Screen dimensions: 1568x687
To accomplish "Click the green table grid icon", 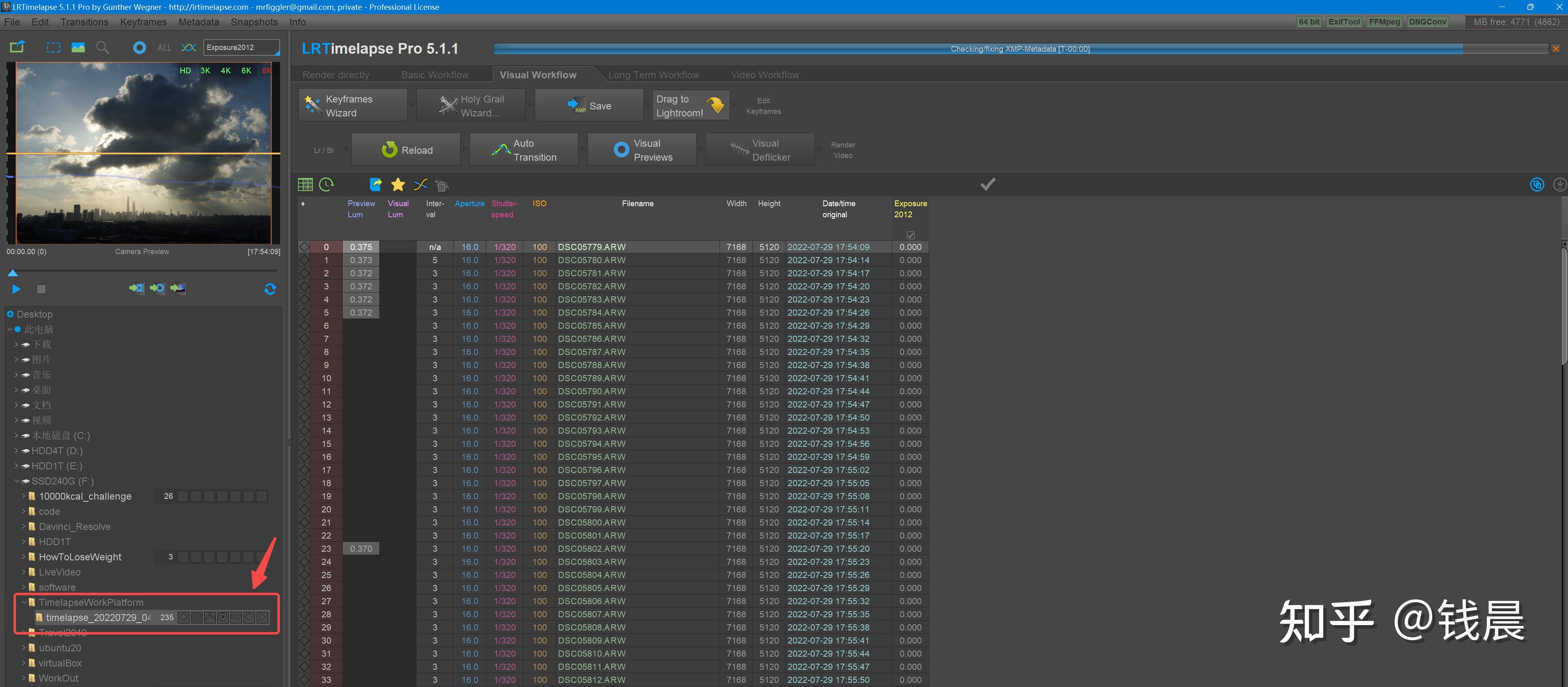I will click(305, 184).
